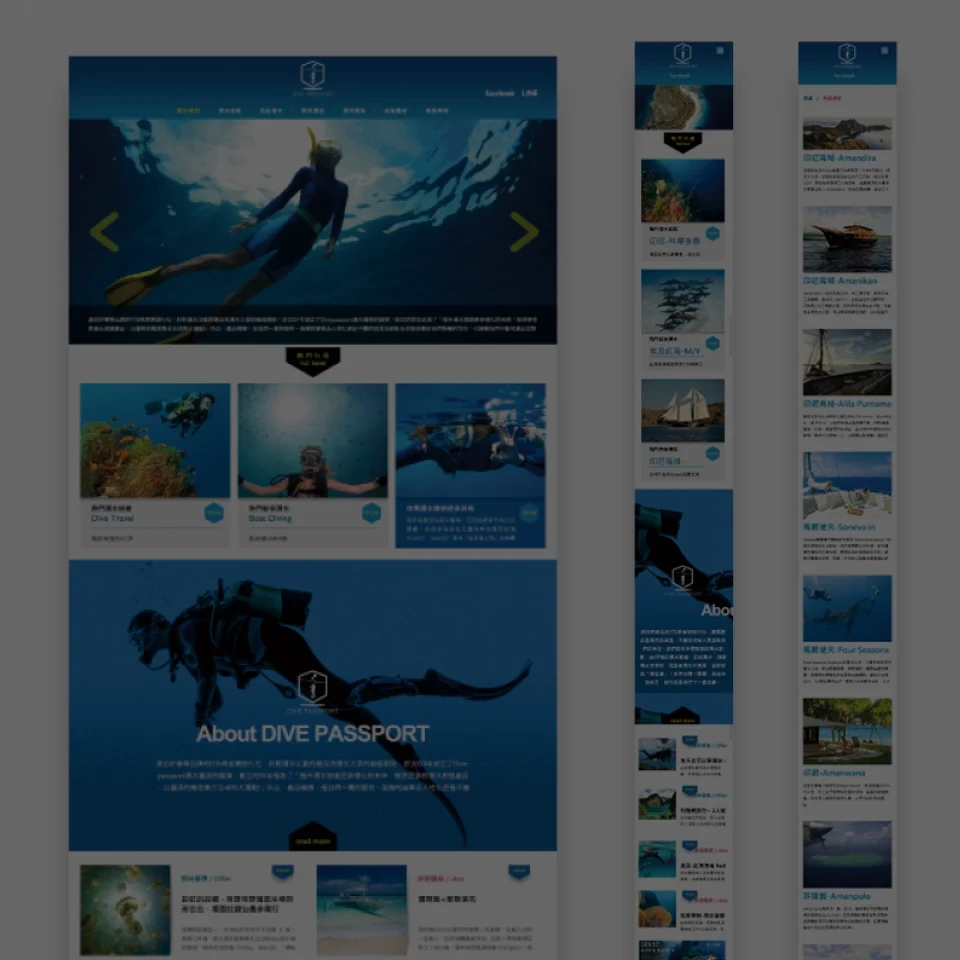Click the hexagon badge on the mobile dolphin card
Image resolution: width=960 pixels, height=960 pixels.
pyautogui.click(x=713, y=343)
